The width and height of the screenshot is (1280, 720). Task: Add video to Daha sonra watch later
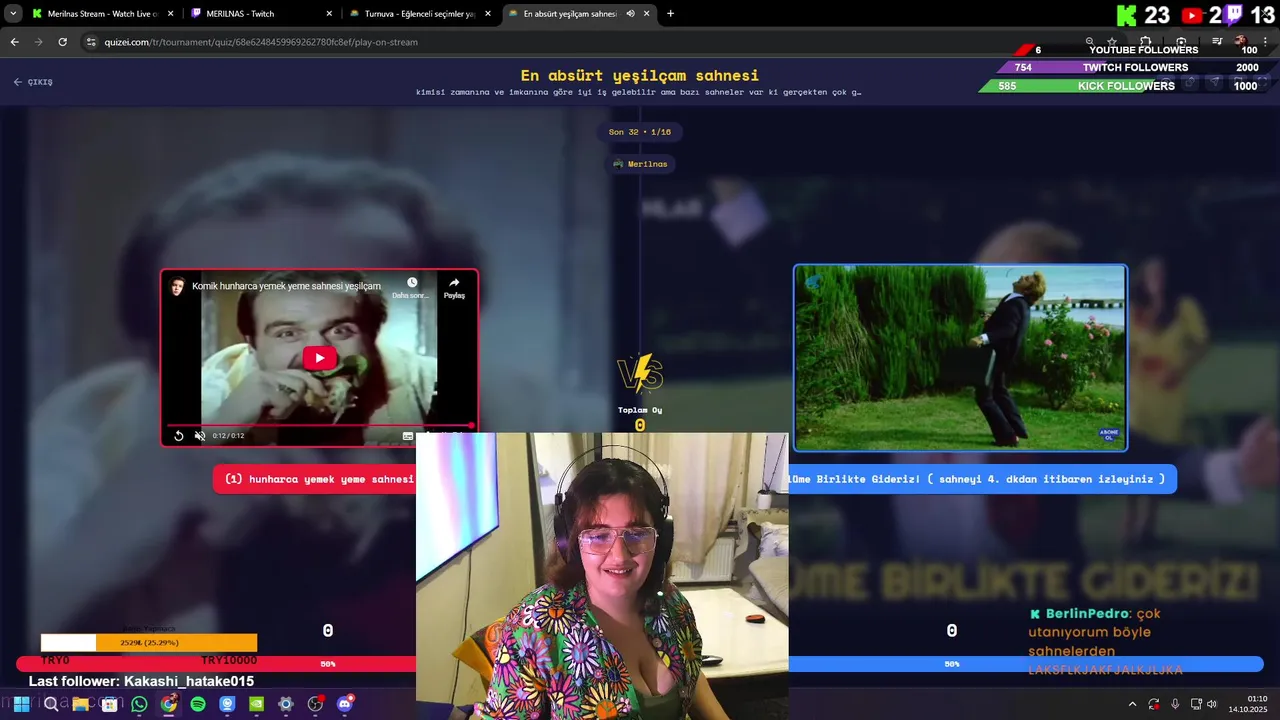[x=411, y=288]
